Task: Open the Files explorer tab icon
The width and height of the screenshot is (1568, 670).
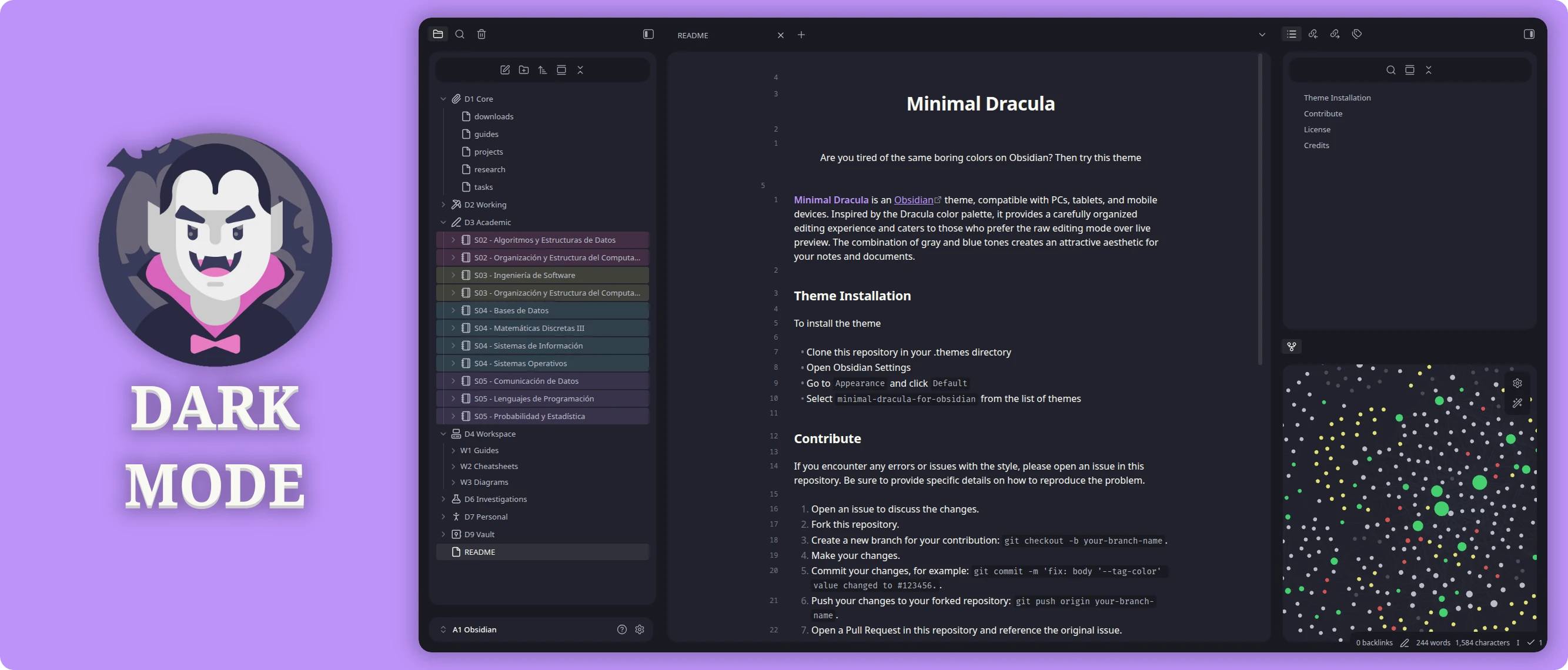Action: click(437, 34)
